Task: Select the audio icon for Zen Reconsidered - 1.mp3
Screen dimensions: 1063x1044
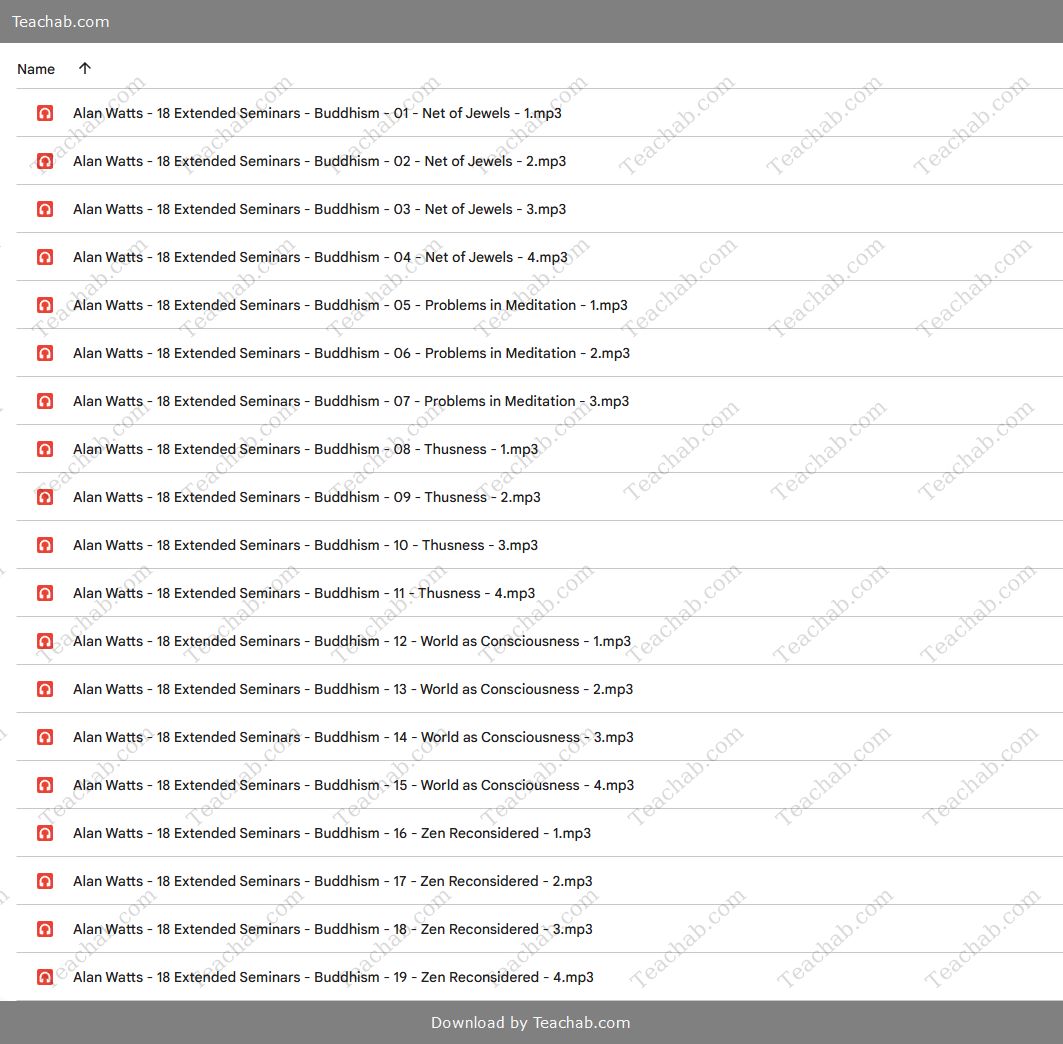Action: [x=45, y=833]
